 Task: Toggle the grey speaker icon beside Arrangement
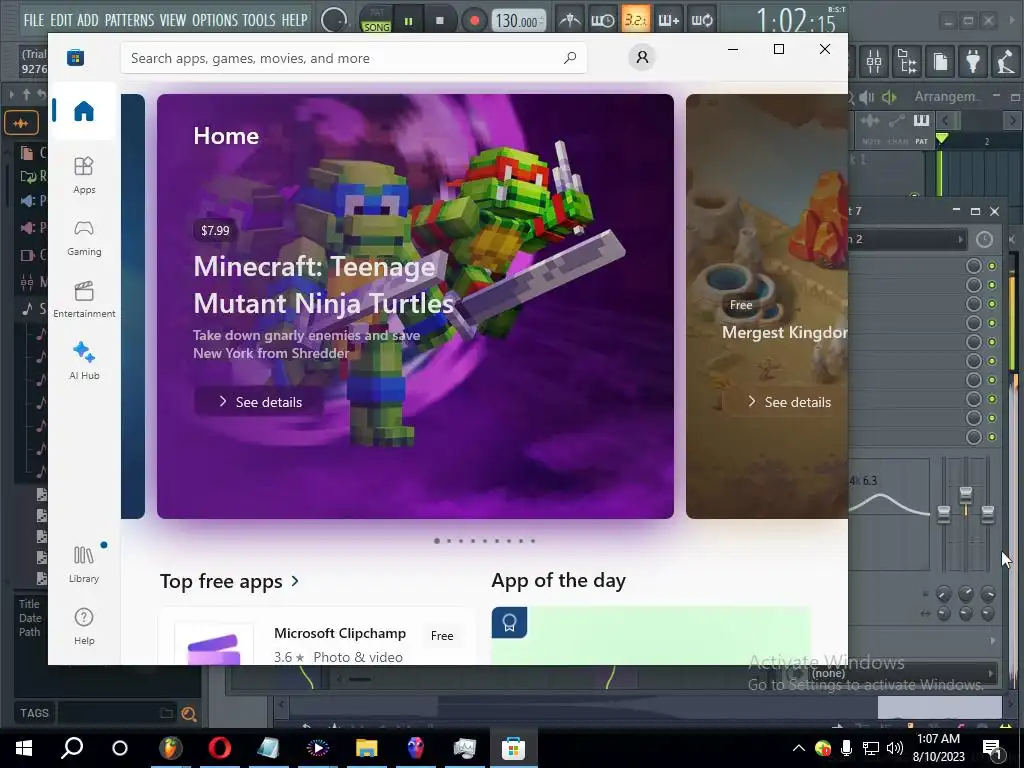click(x=867, y=97)
